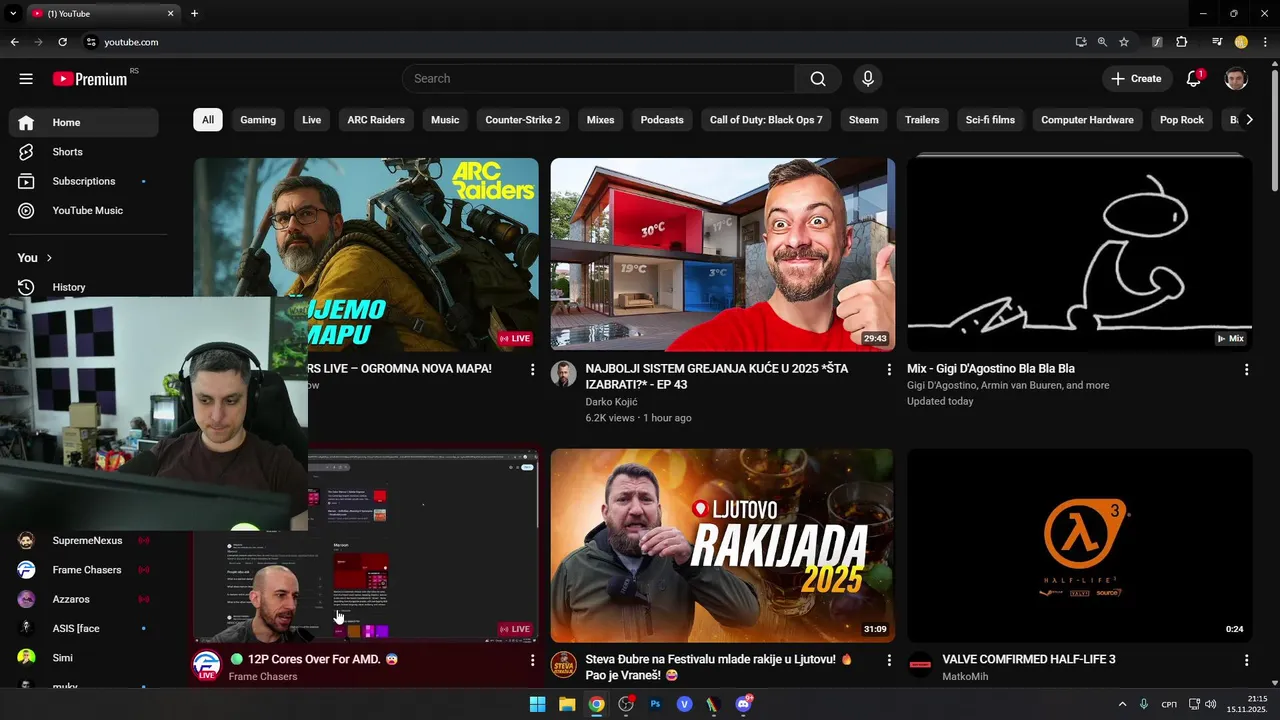Select the Music filter chip
The height and width of the screenshot is (720, 1280).
[445, 120]
